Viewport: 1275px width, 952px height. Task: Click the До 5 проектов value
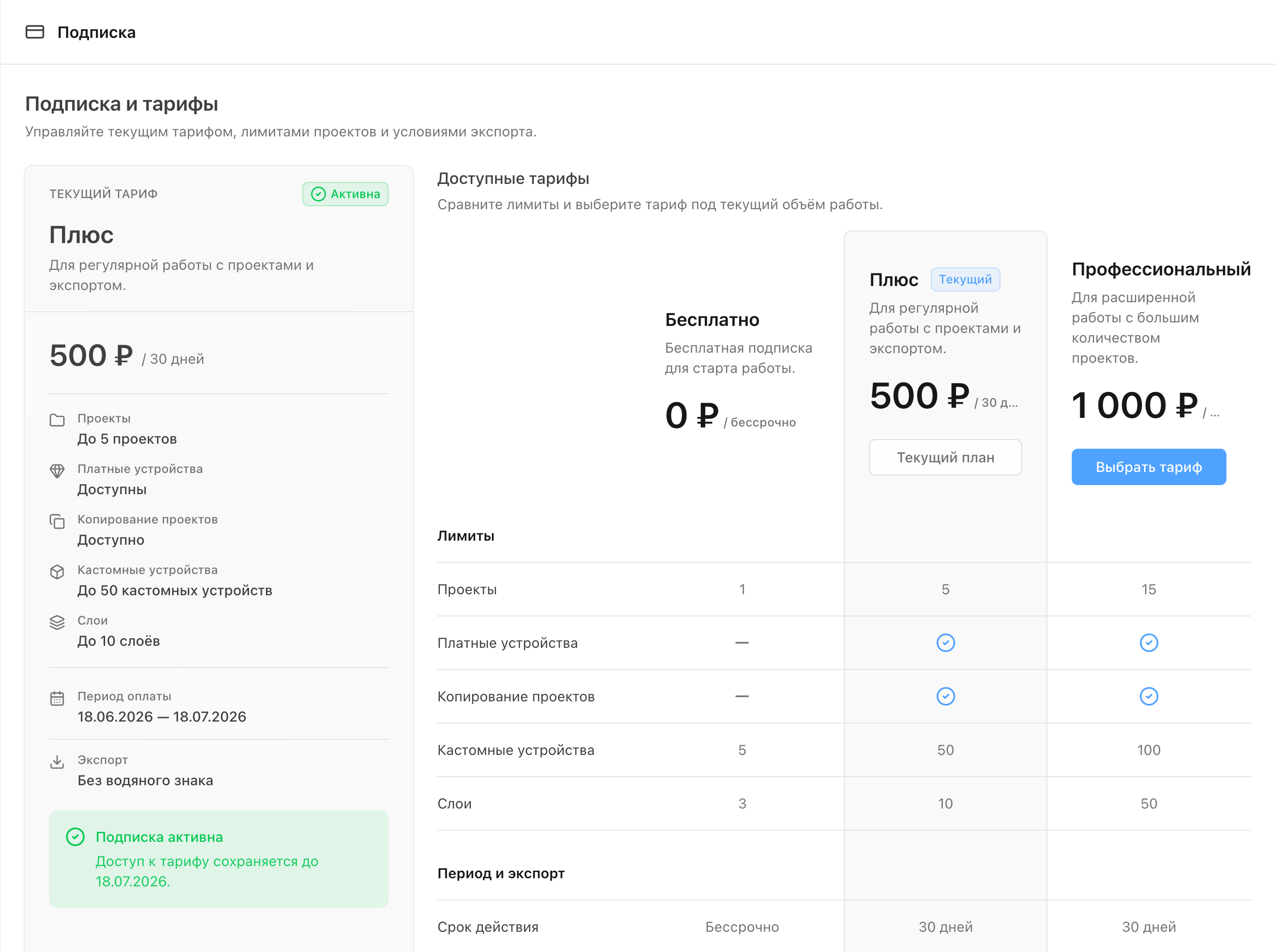(127, 439)
